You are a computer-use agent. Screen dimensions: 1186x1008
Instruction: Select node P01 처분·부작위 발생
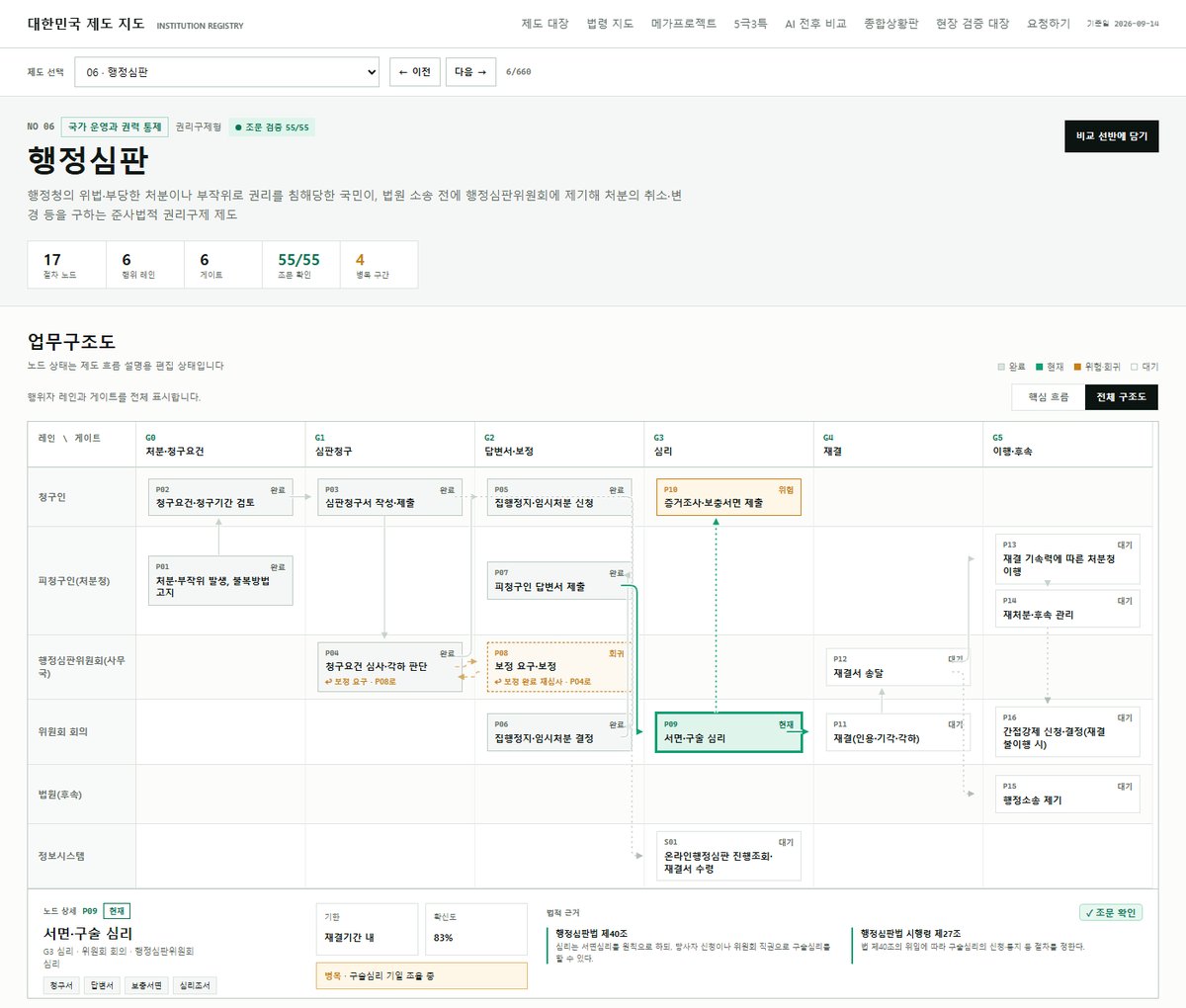[220, 581]
